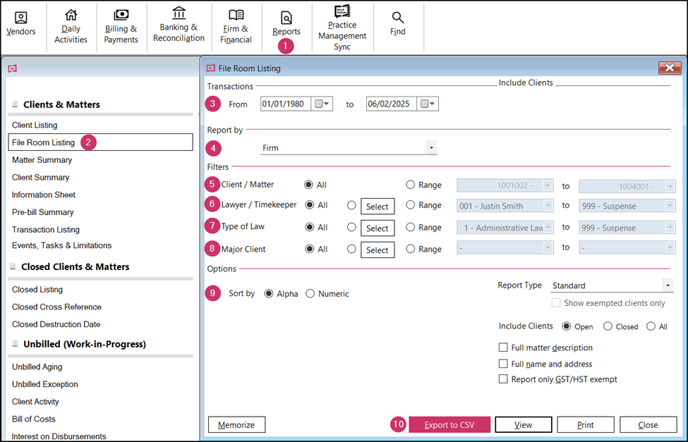Screen dimensions: 688x442
Task: Open Closed Cross Reference report
Action: tap(57, 307)
